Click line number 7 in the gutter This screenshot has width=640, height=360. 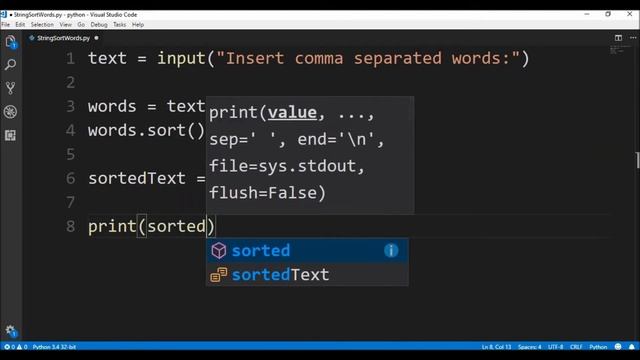coord(71,202)
